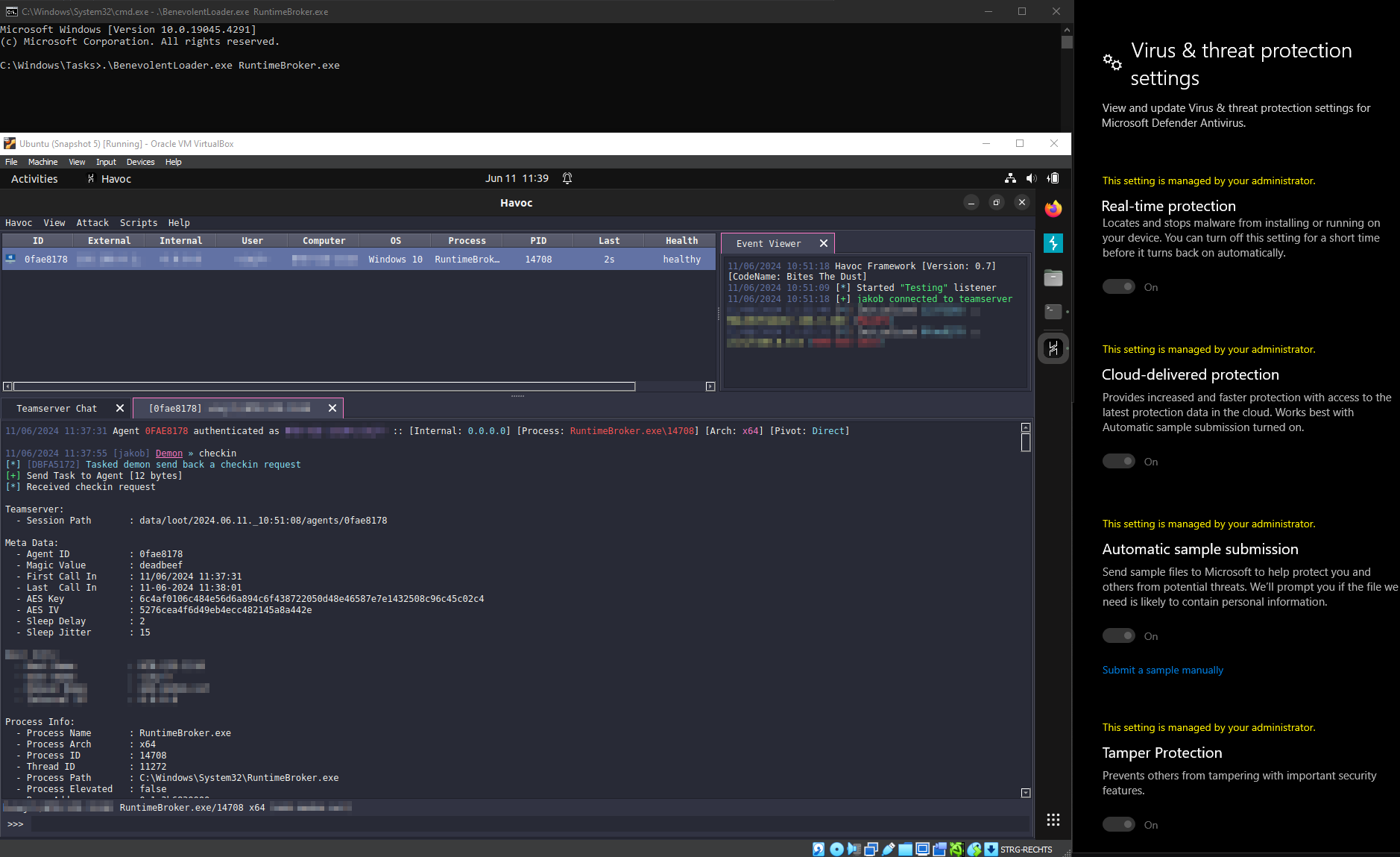
Task: Sort session table by PID column
Action: click(x=538, y=241)
